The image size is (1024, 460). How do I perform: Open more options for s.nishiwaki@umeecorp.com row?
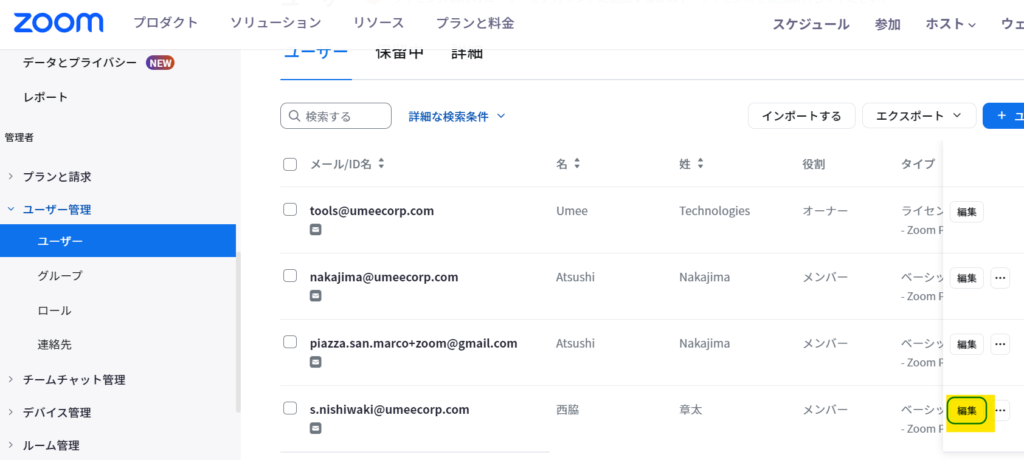click(x=1000, y=410)
